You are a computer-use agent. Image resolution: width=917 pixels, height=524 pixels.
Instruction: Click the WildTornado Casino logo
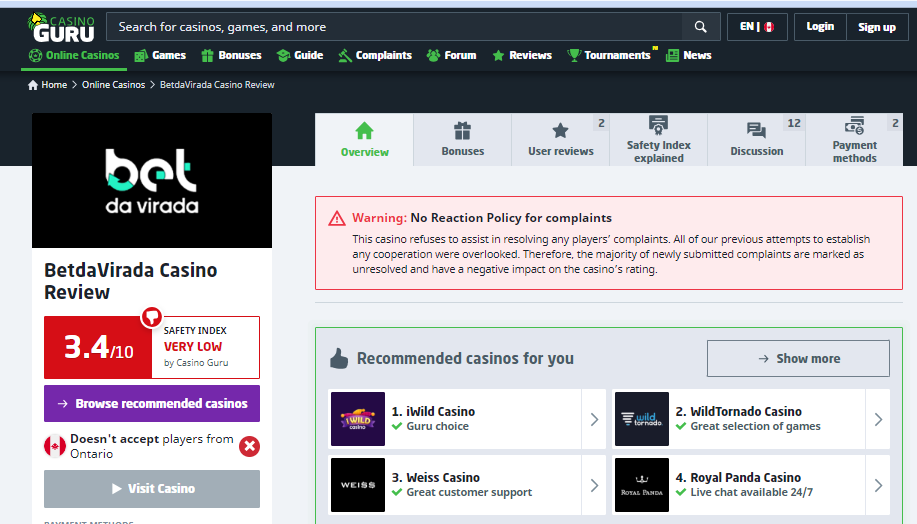point(641,418)
